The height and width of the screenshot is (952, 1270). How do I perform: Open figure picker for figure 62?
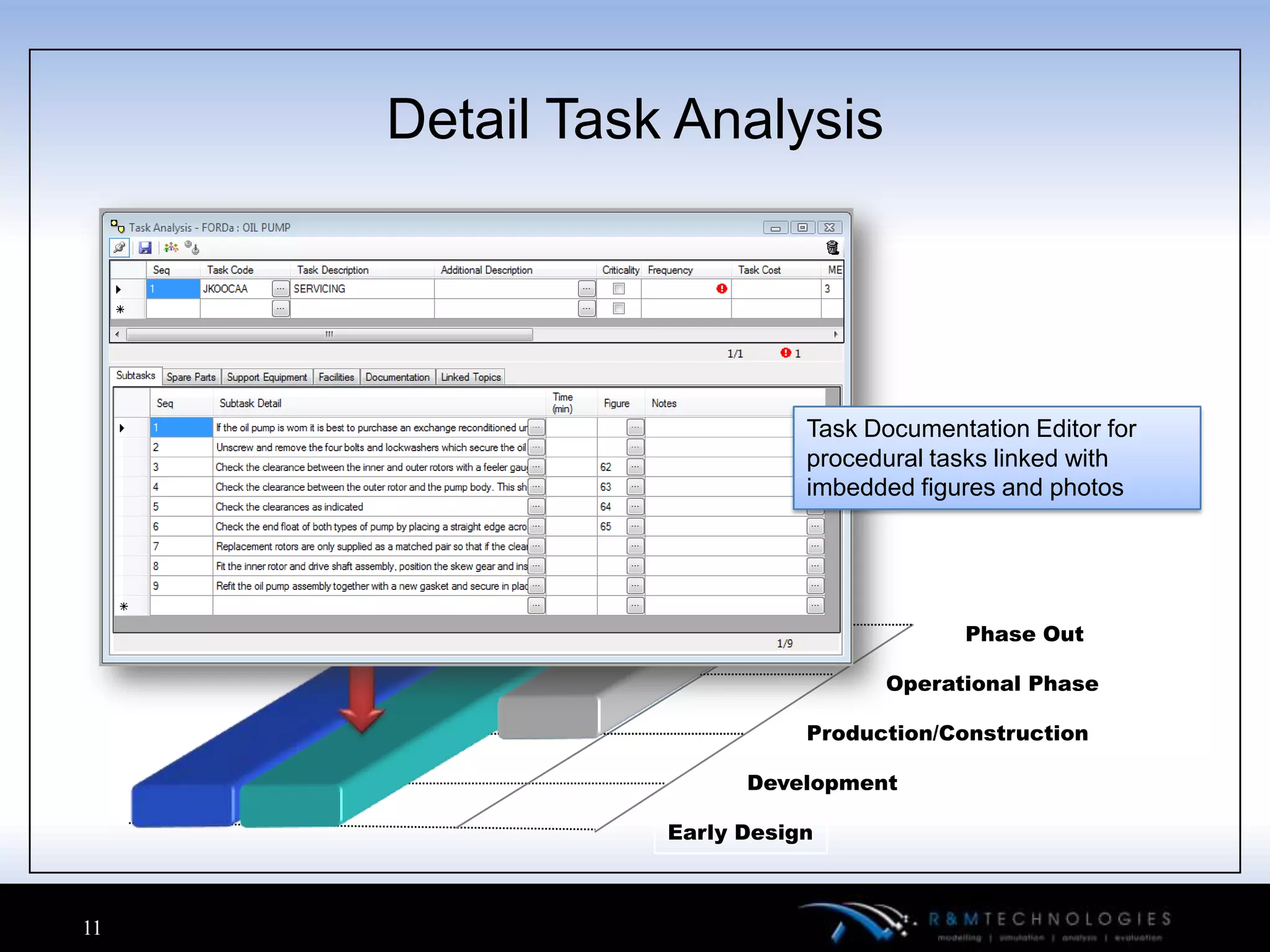click(636, 467)
